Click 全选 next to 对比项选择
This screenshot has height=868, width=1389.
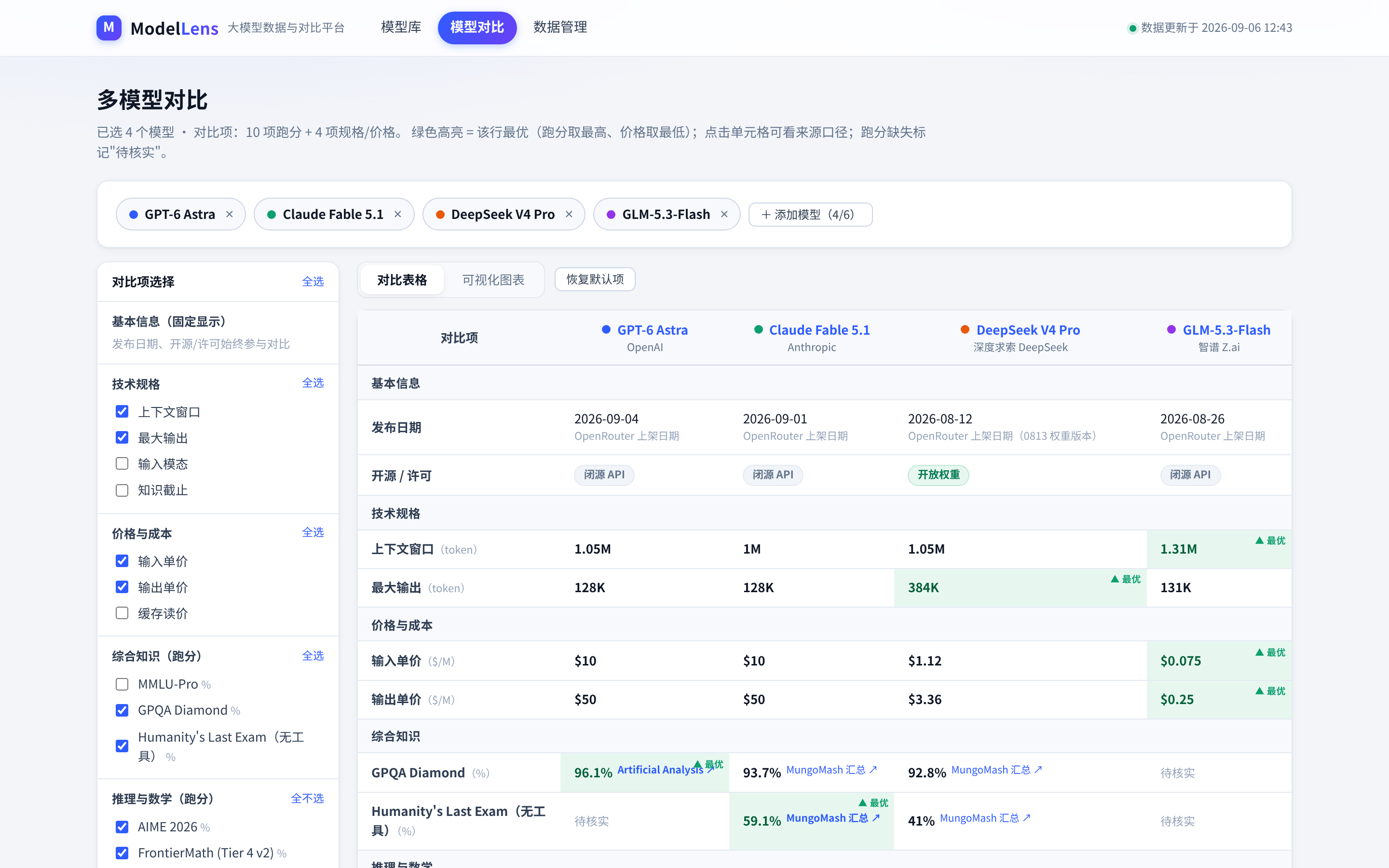click(x=313, y=281)
